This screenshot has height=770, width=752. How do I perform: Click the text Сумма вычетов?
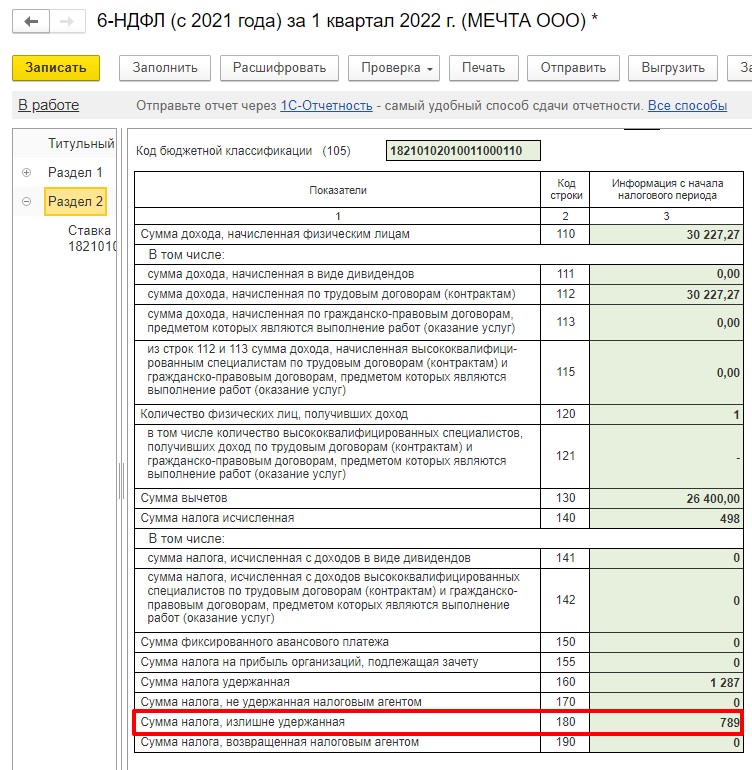tap(184, 498)
